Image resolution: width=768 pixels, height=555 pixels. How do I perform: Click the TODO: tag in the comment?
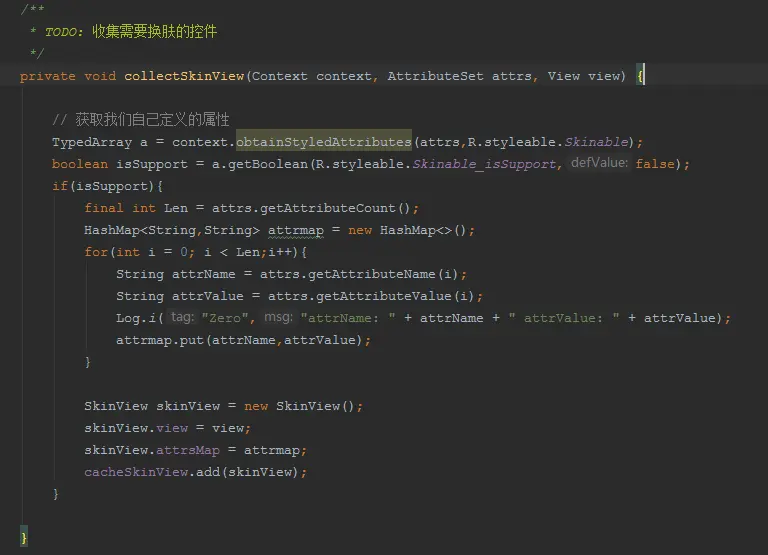64,32
